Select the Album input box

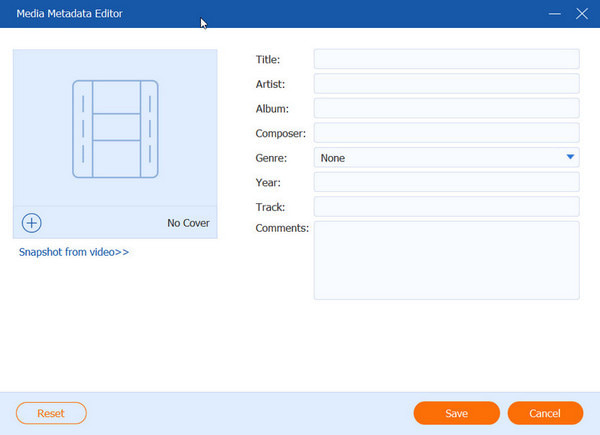(x=446, y=108)
